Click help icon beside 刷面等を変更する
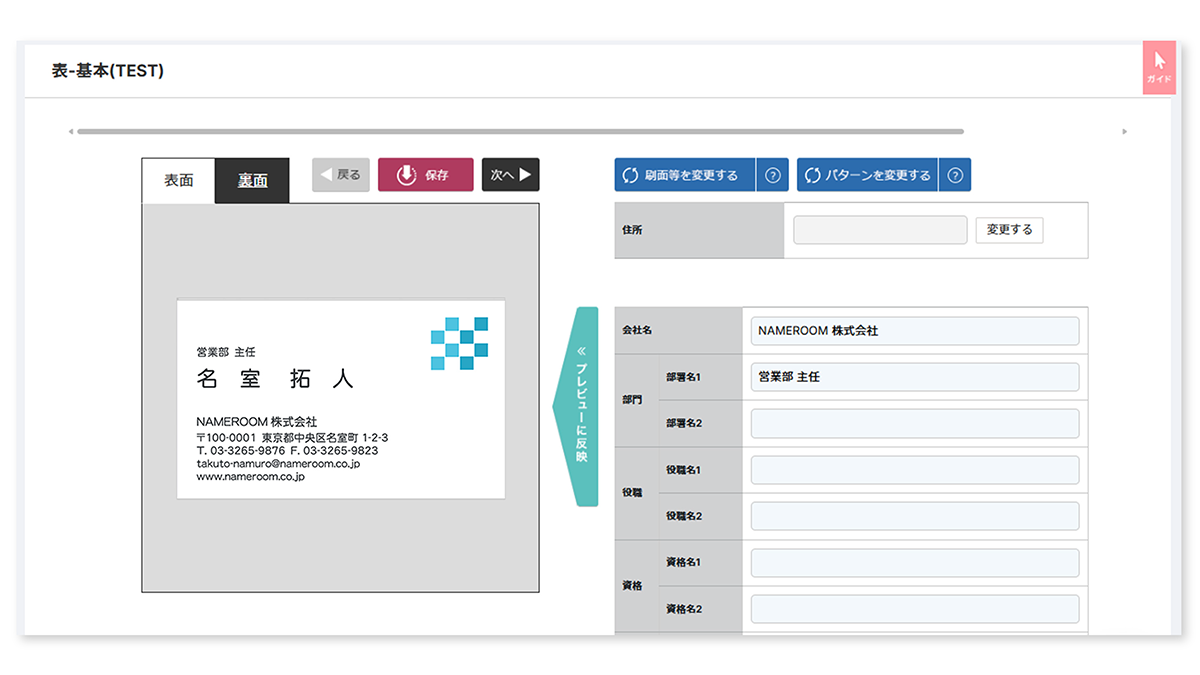This screenshot has width=1200, height=675. coord(772,175)
